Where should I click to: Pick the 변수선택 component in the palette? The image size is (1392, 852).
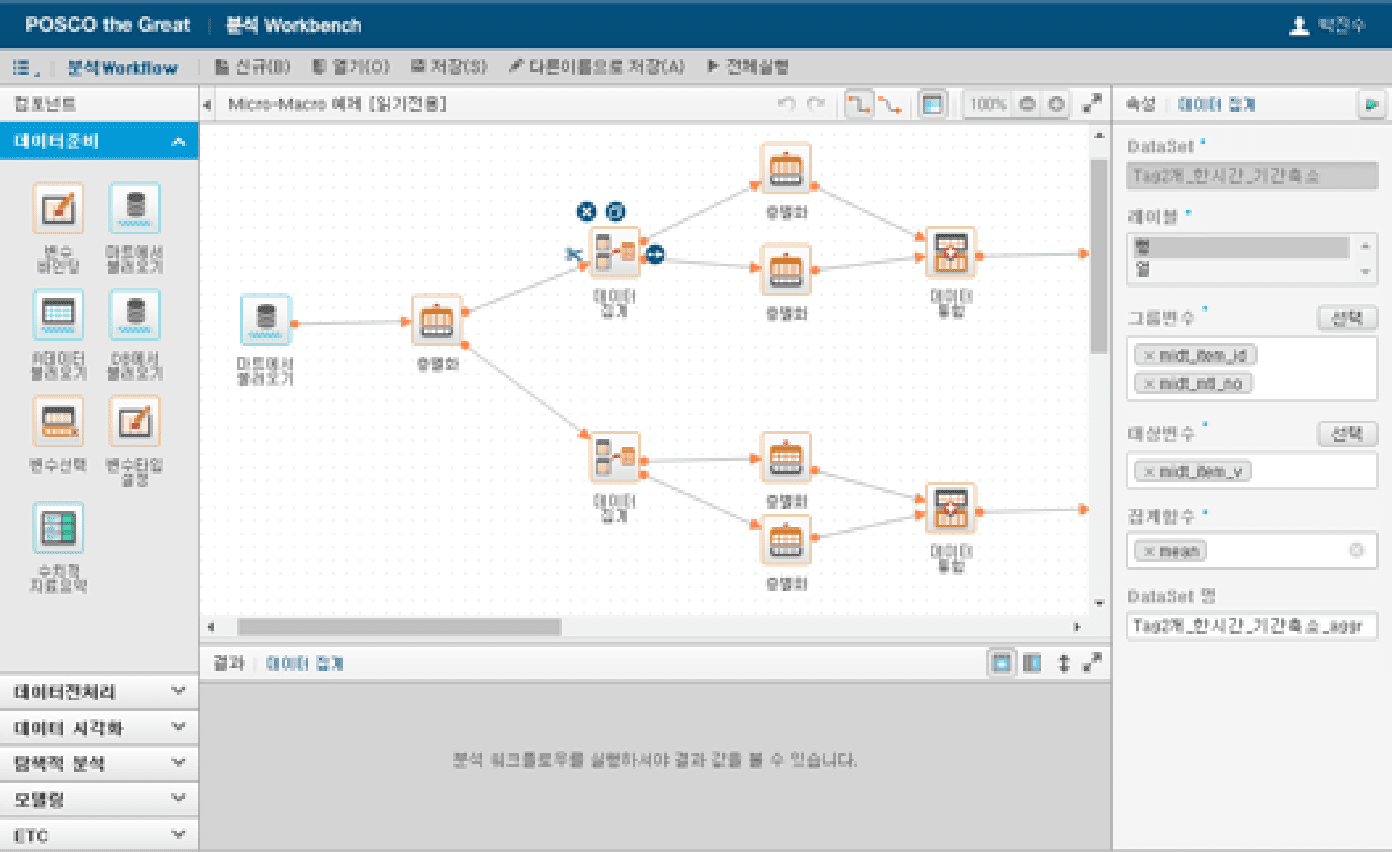click(x=58, y=436)
